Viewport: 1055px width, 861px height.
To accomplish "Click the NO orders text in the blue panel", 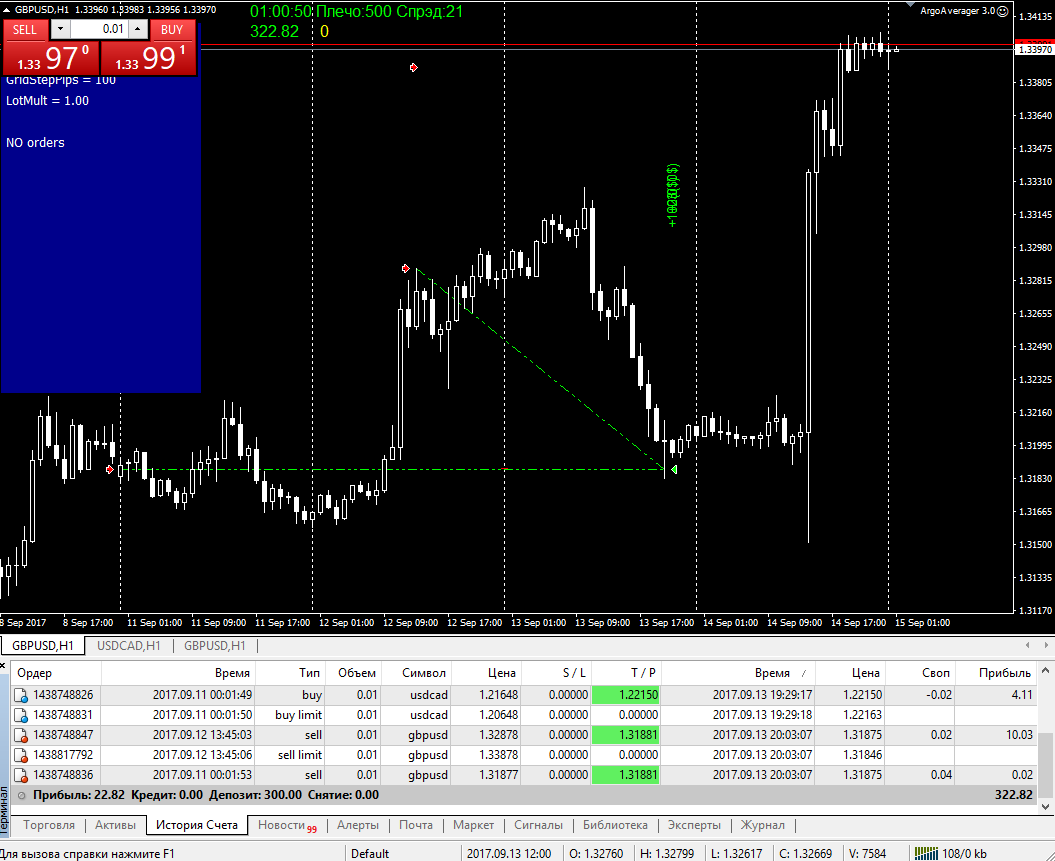I will tap(35, 143).
